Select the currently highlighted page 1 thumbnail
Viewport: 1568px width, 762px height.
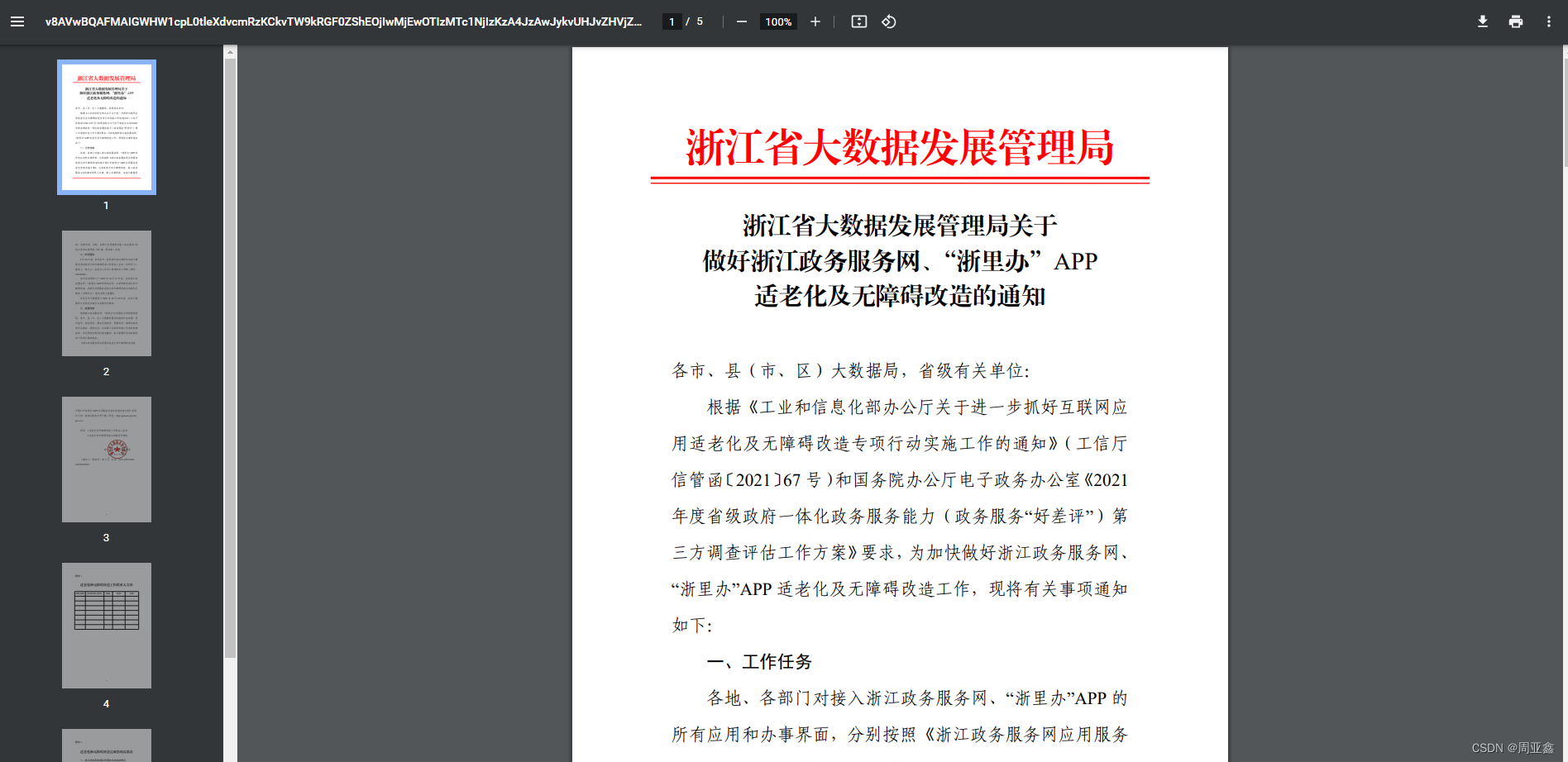(x=106, y=126)
